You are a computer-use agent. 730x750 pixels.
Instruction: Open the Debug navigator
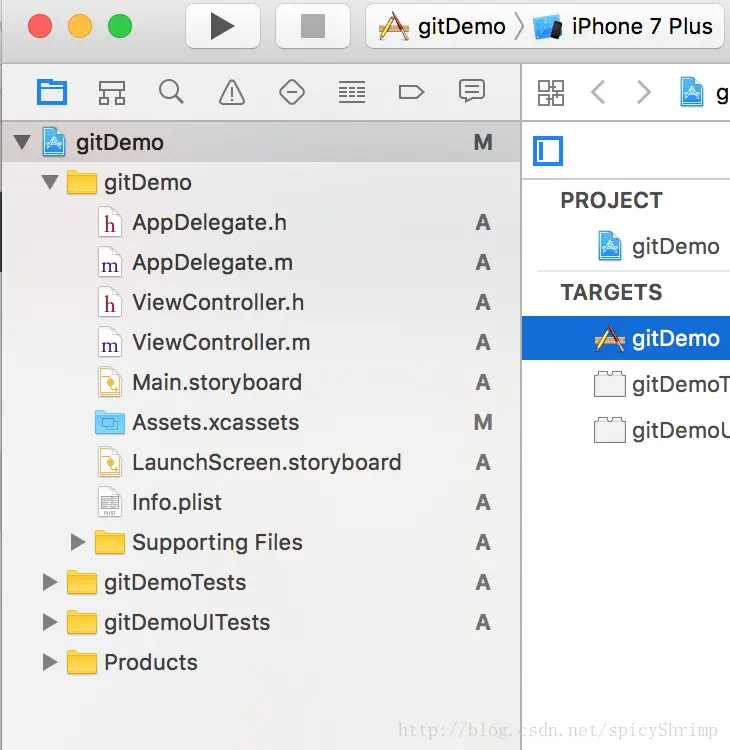[x=352, y=92]
